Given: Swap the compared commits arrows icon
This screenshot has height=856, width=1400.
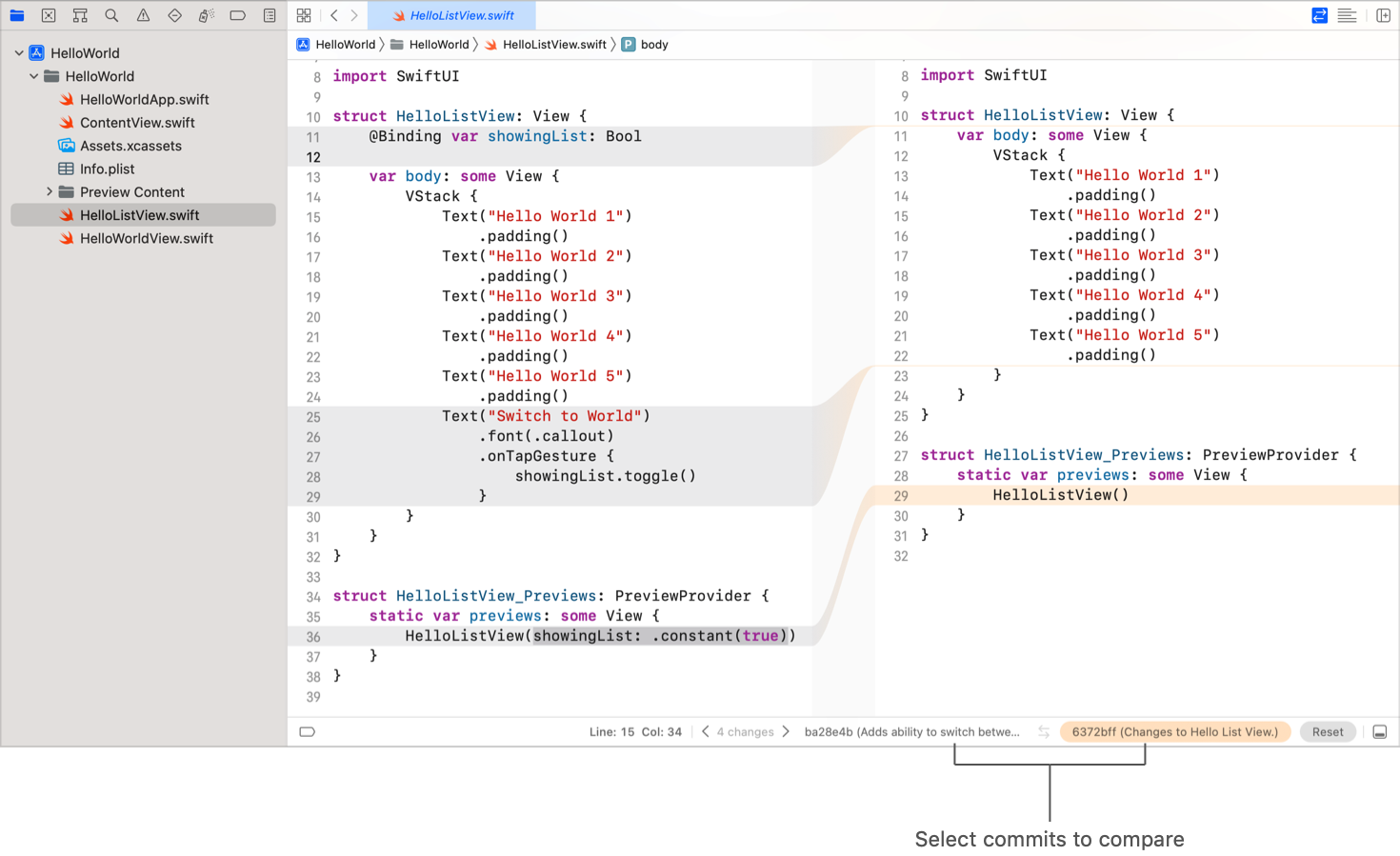Looking at the screenshot, I should tap(1044, 731).
